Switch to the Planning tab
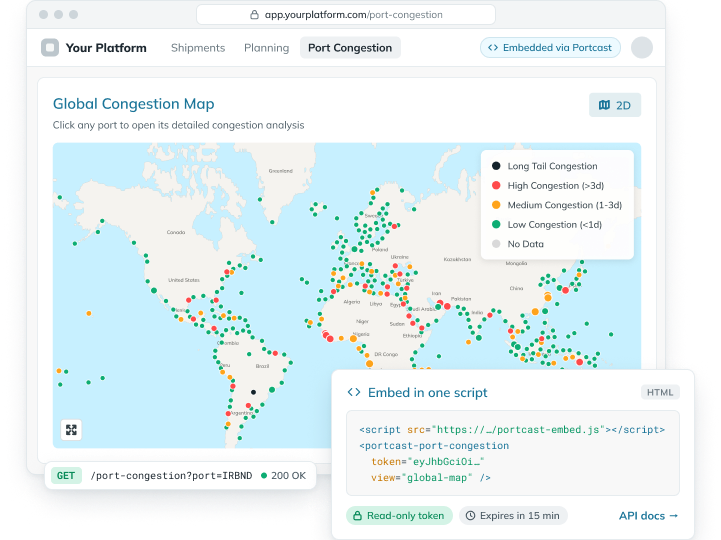Viewport: 721px width, 540px height. click(x=266, y=48)
